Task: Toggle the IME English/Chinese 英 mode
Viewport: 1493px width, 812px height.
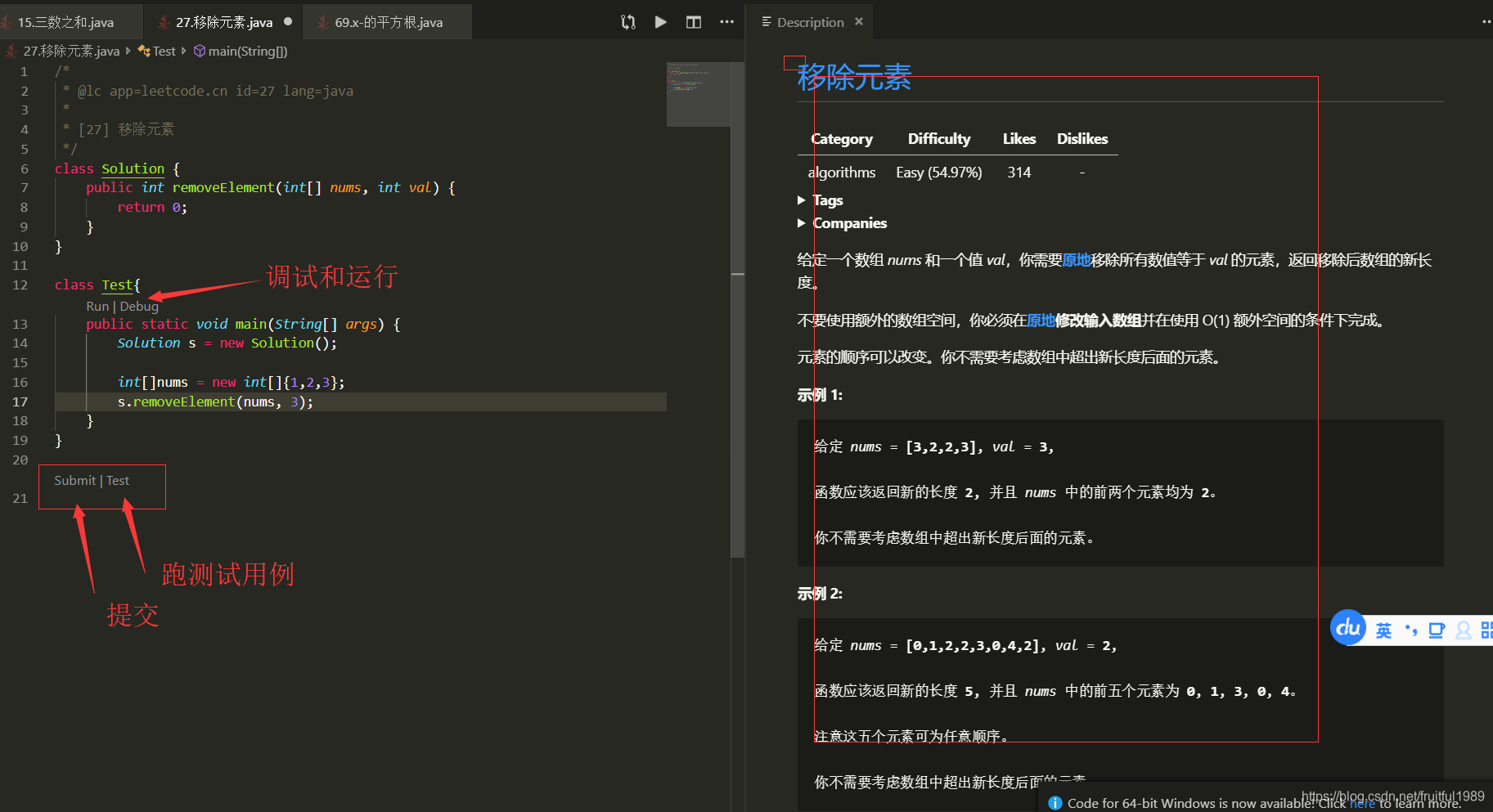Action: click(x=1383, y=630)
